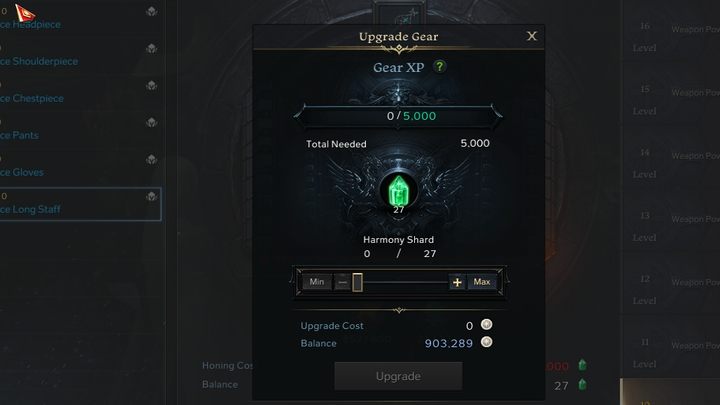Set Harmony Shard amount to Max
Image resolution: width=720 pixels, height=405 pixels.
click(x=482, y=282)
